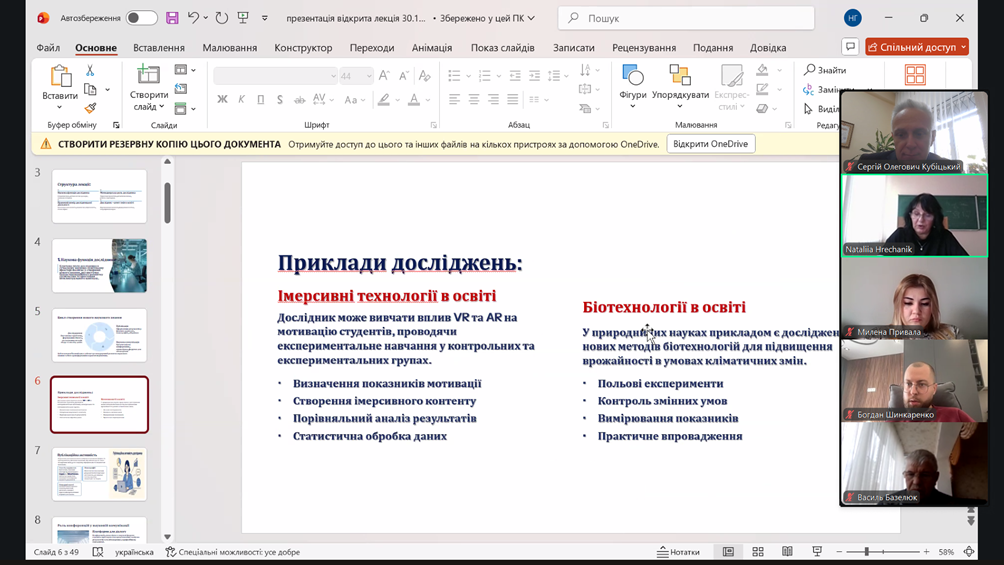This screenshot has height=565, width=1004.
Task: Click Find (Знайти) in the ribbon
Action: pos(825,70)
